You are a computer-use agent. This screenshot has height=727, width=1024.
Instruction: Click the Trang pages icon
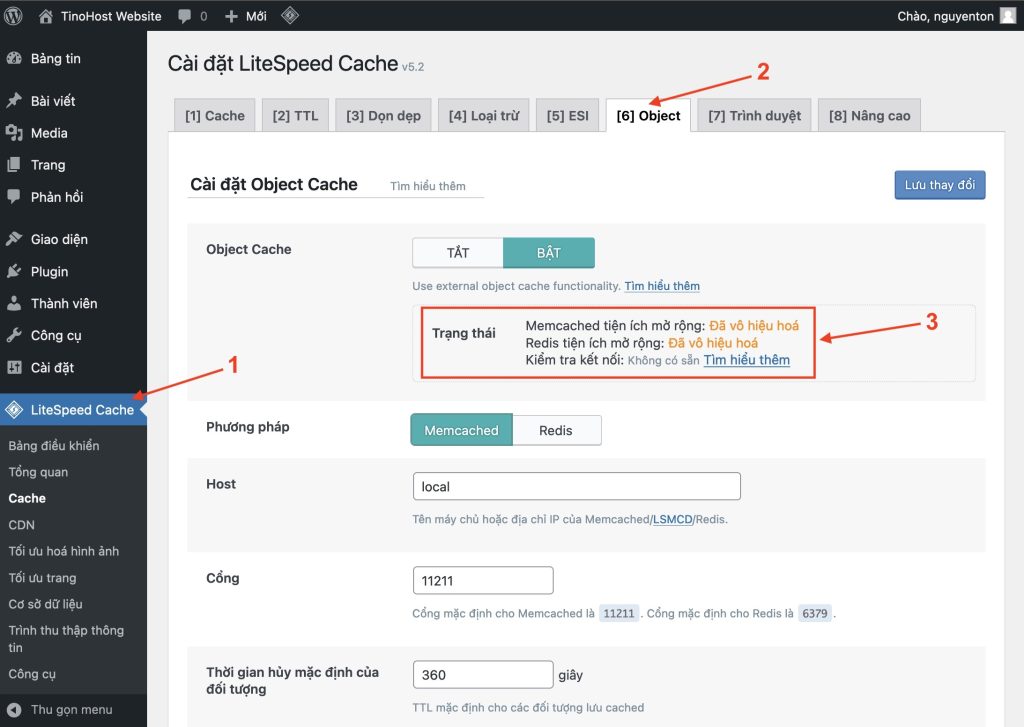point(14,165)
